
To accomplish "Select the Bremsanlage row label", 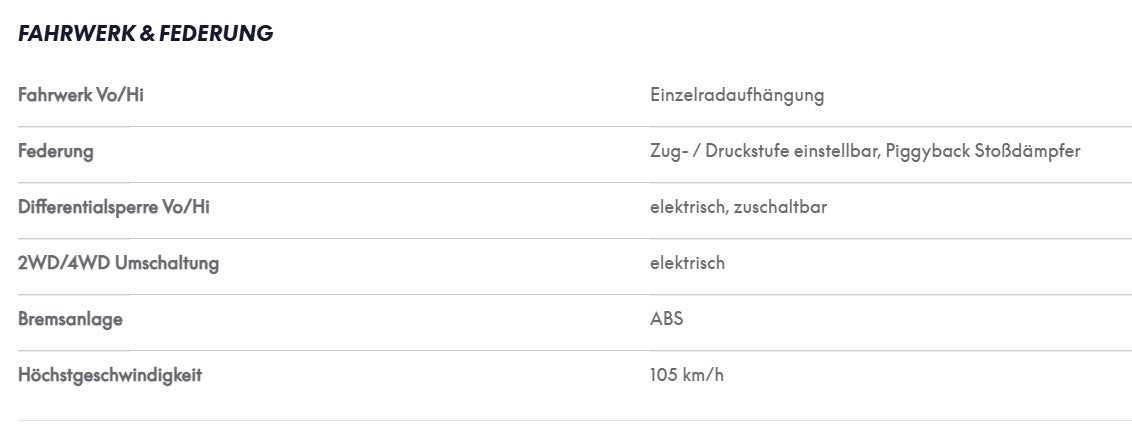I will point(70,319).
